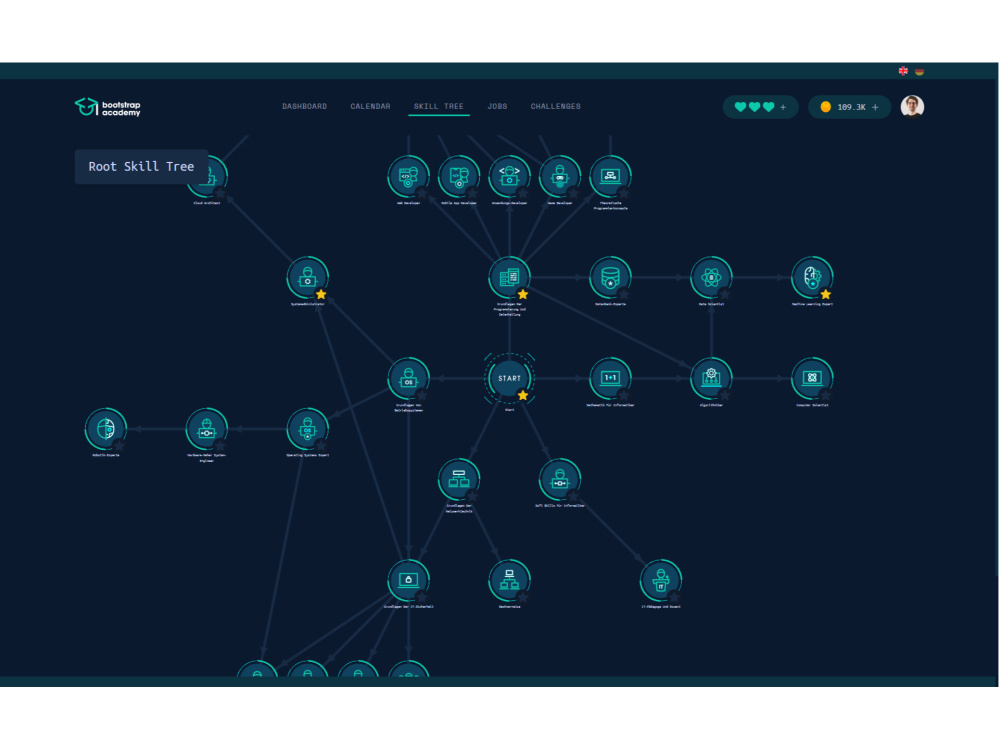Open the Mobile App Developer skill node

[x=459, y=176]
